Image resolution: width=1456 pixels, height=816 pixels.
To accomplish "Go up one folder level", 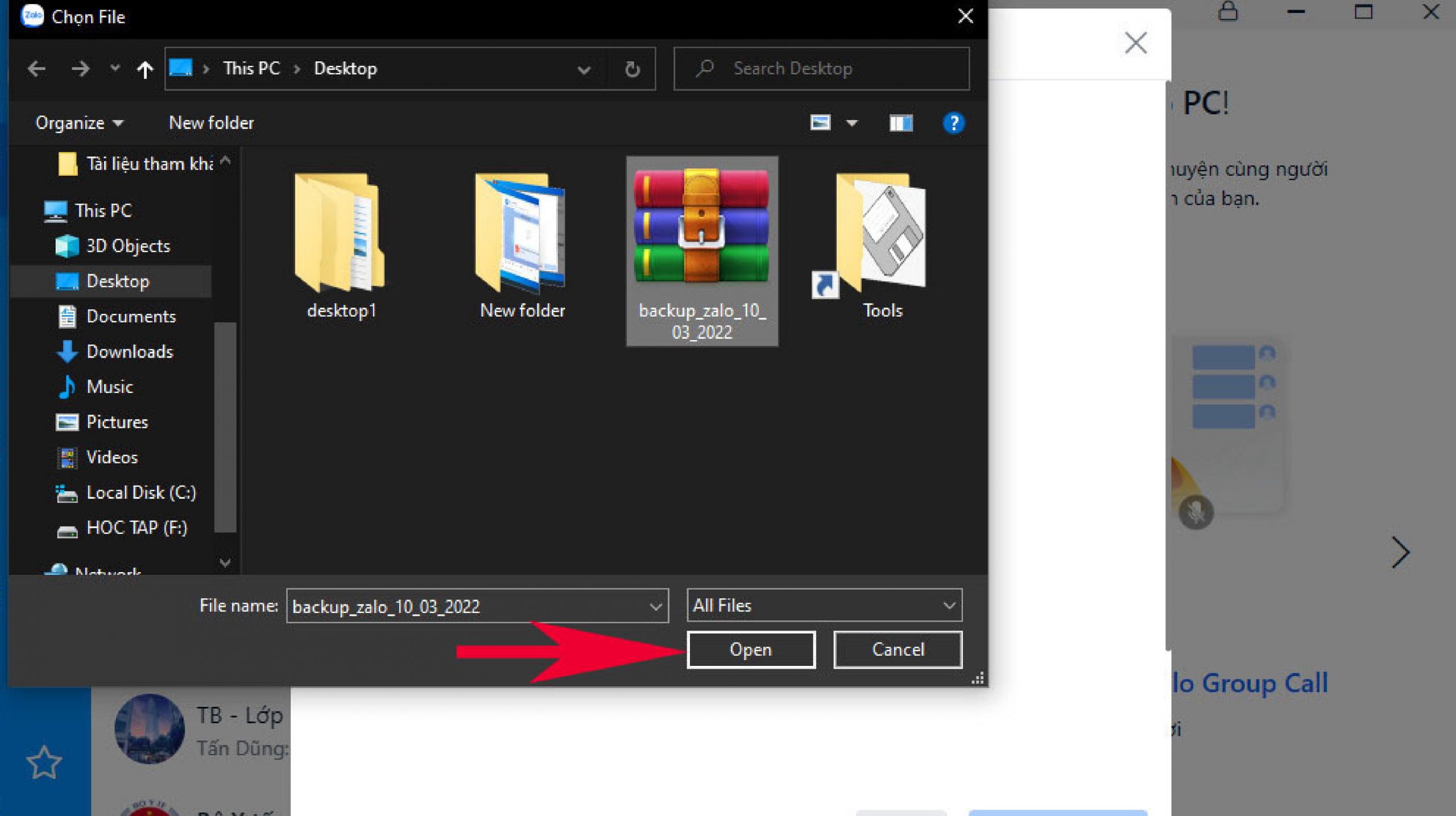I will (145, 69).
